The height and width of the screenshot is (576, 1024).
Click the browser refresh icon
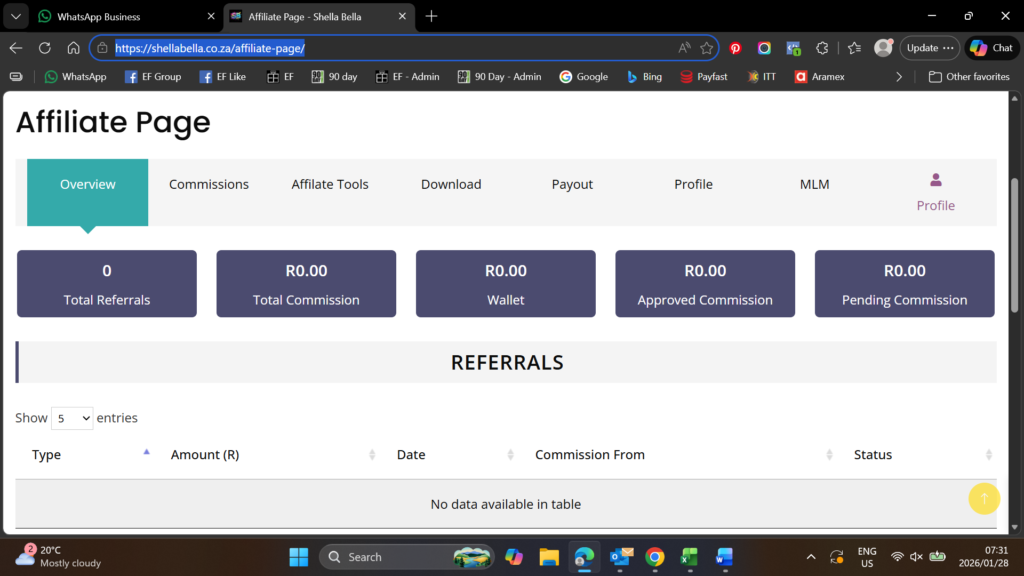(x=45, y=48)
